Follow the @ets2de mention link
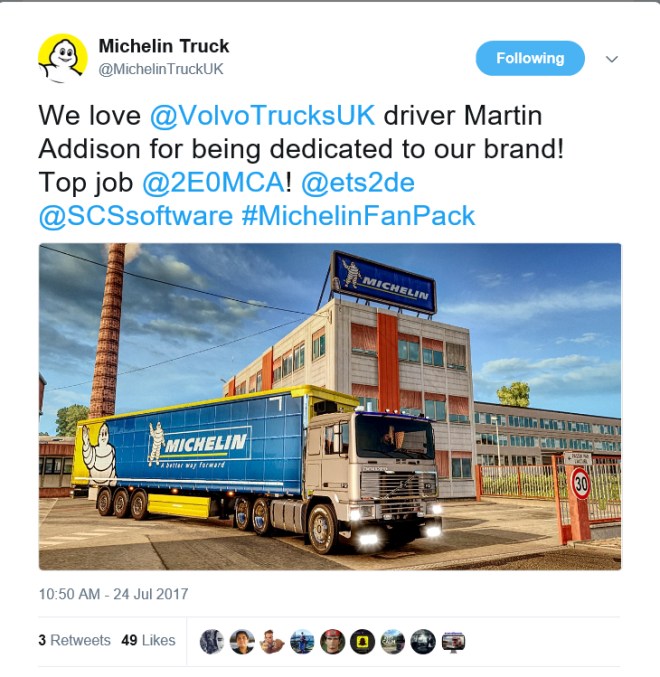Image resolution: width=660 pixels, height=677 pixels. pyautogui.click(x=358, y=182)
